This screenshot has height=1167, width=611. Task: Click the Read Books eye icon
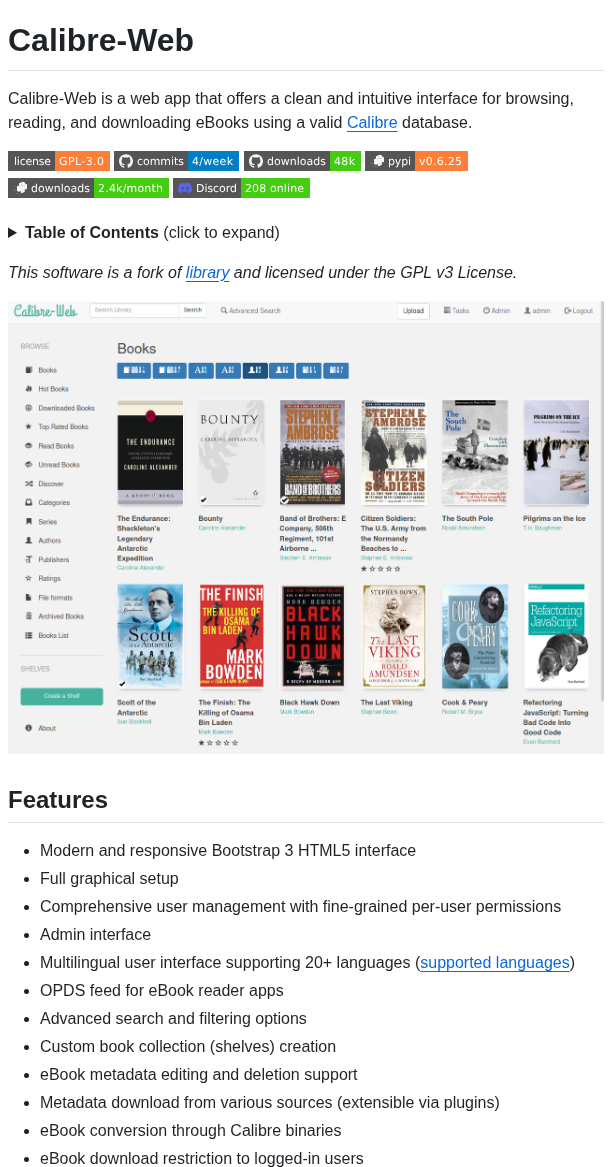[29, 446]
